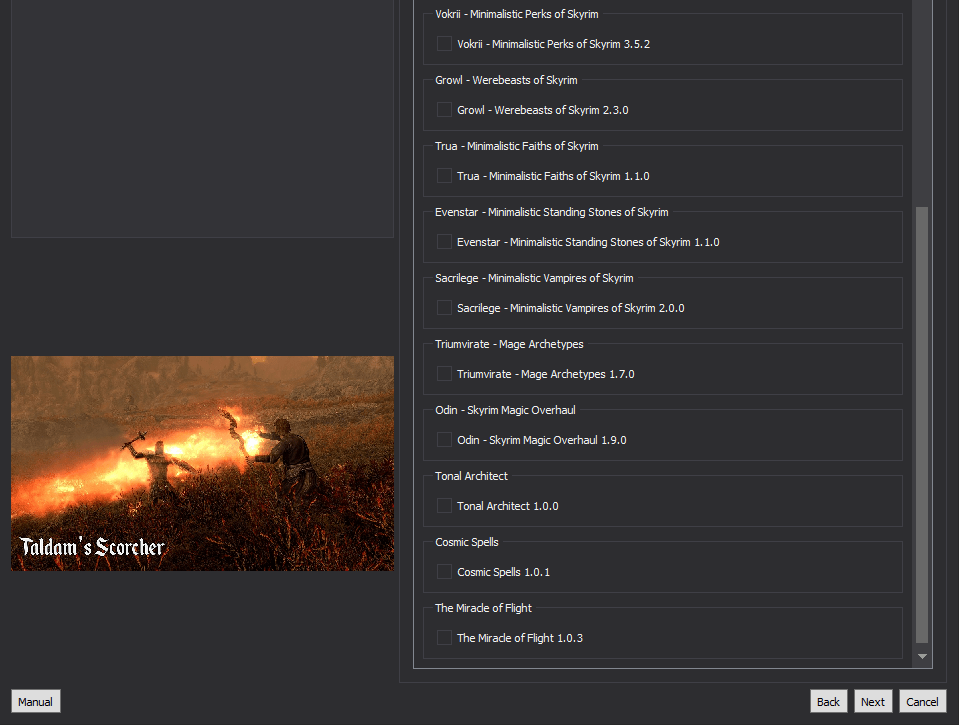Click the 'Cosmic Spells' group title
Image resolution: width=959 pixels, height=725 pixels.
click(x=467, y=542)
